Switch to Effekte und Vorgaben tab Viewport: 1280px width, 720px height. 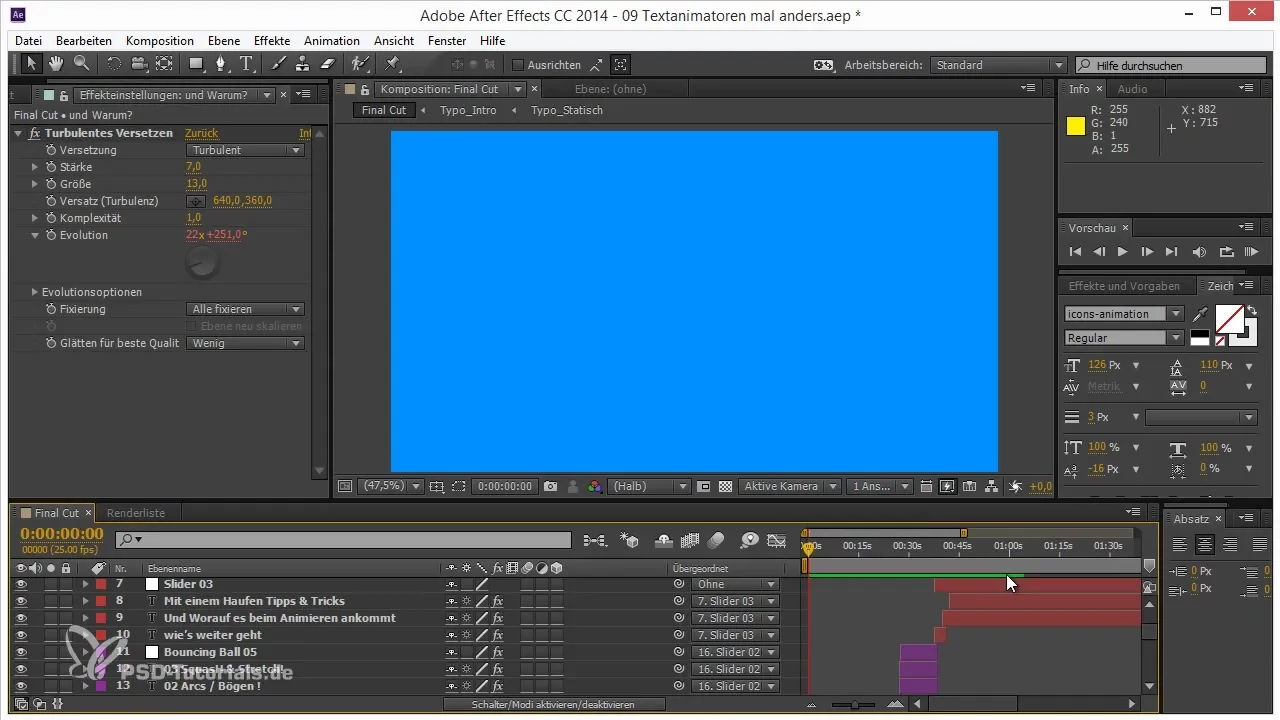pos(1124,286)
